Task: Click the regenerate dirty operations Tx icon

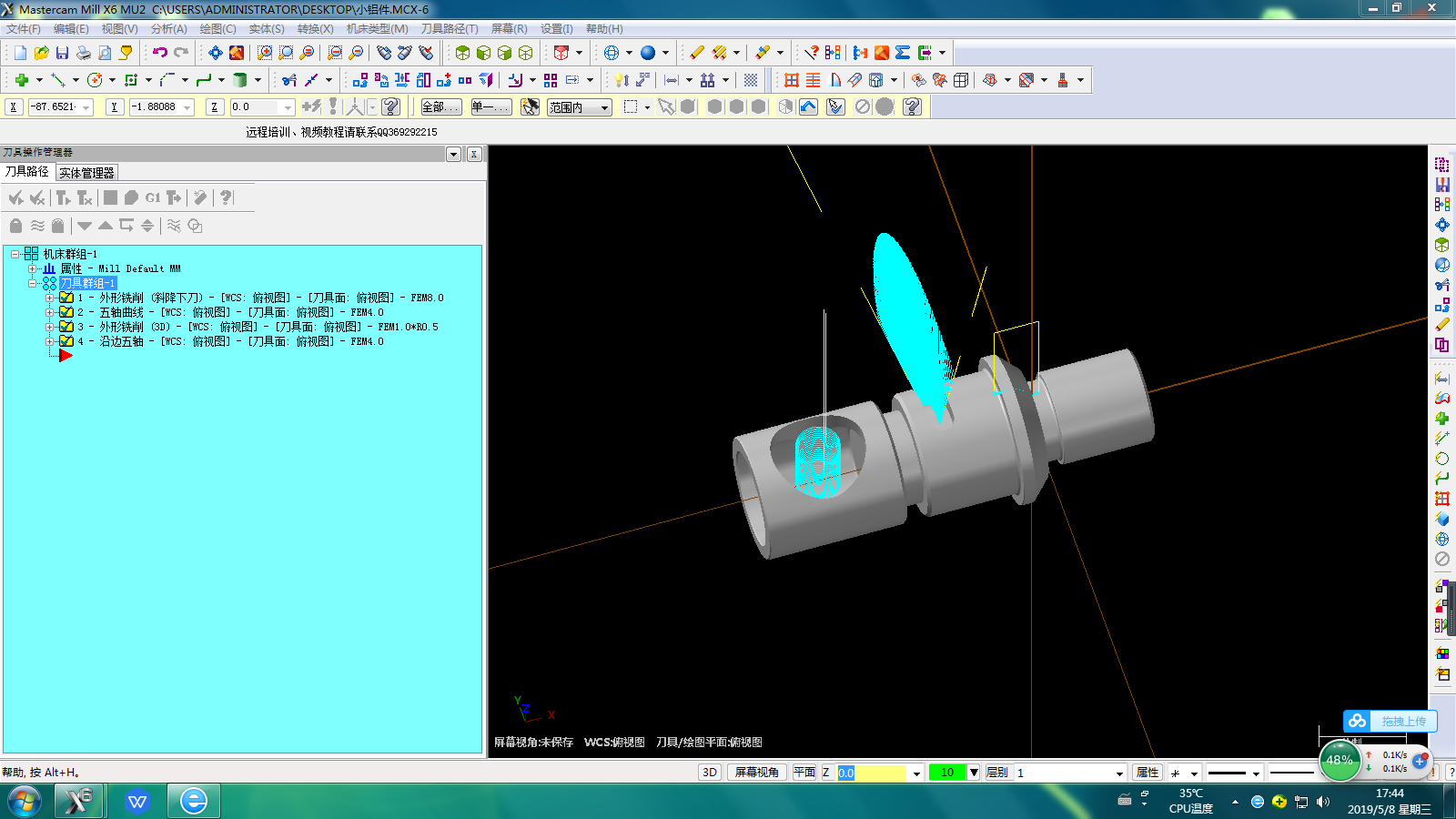Action: 85,197
